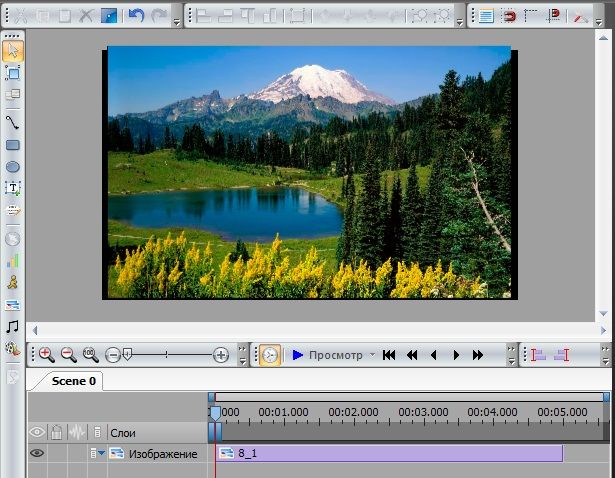Select the Изображение layer name
615x478 pixels.
(x=163, y=454)
